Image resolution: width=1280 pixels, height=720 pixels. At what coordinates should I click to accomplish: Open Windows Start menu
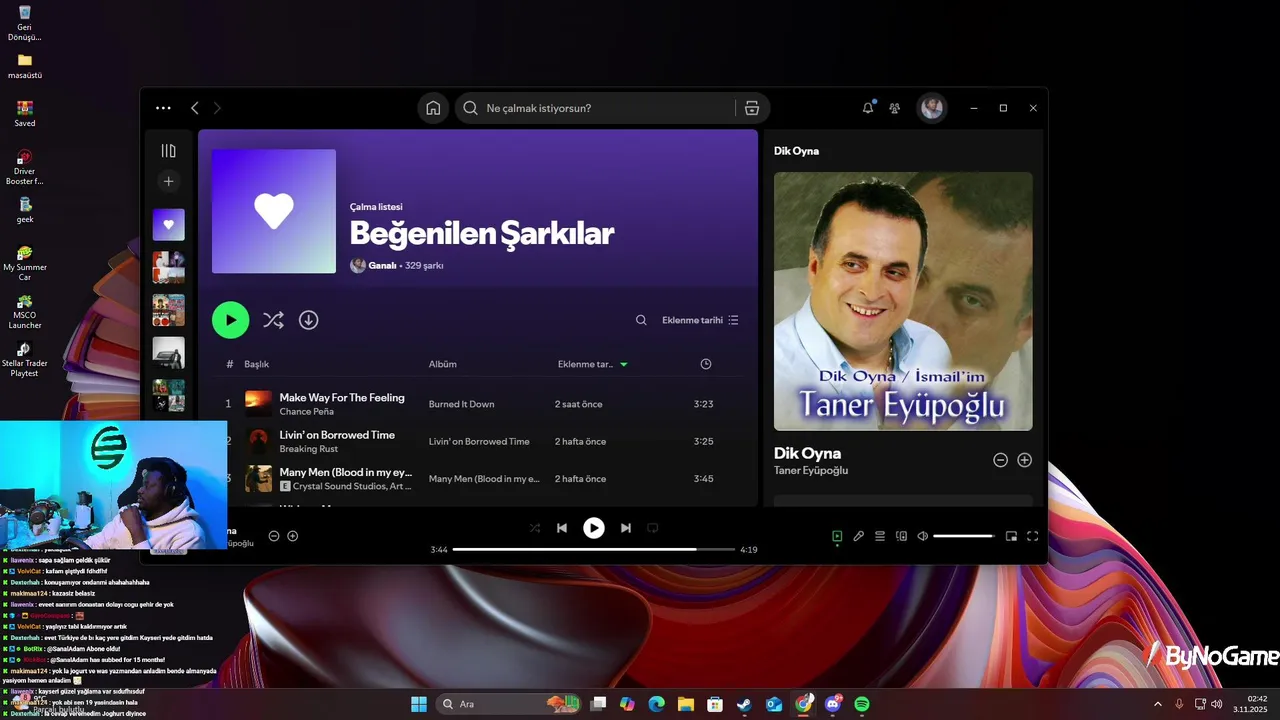click(x=419, y=704)
